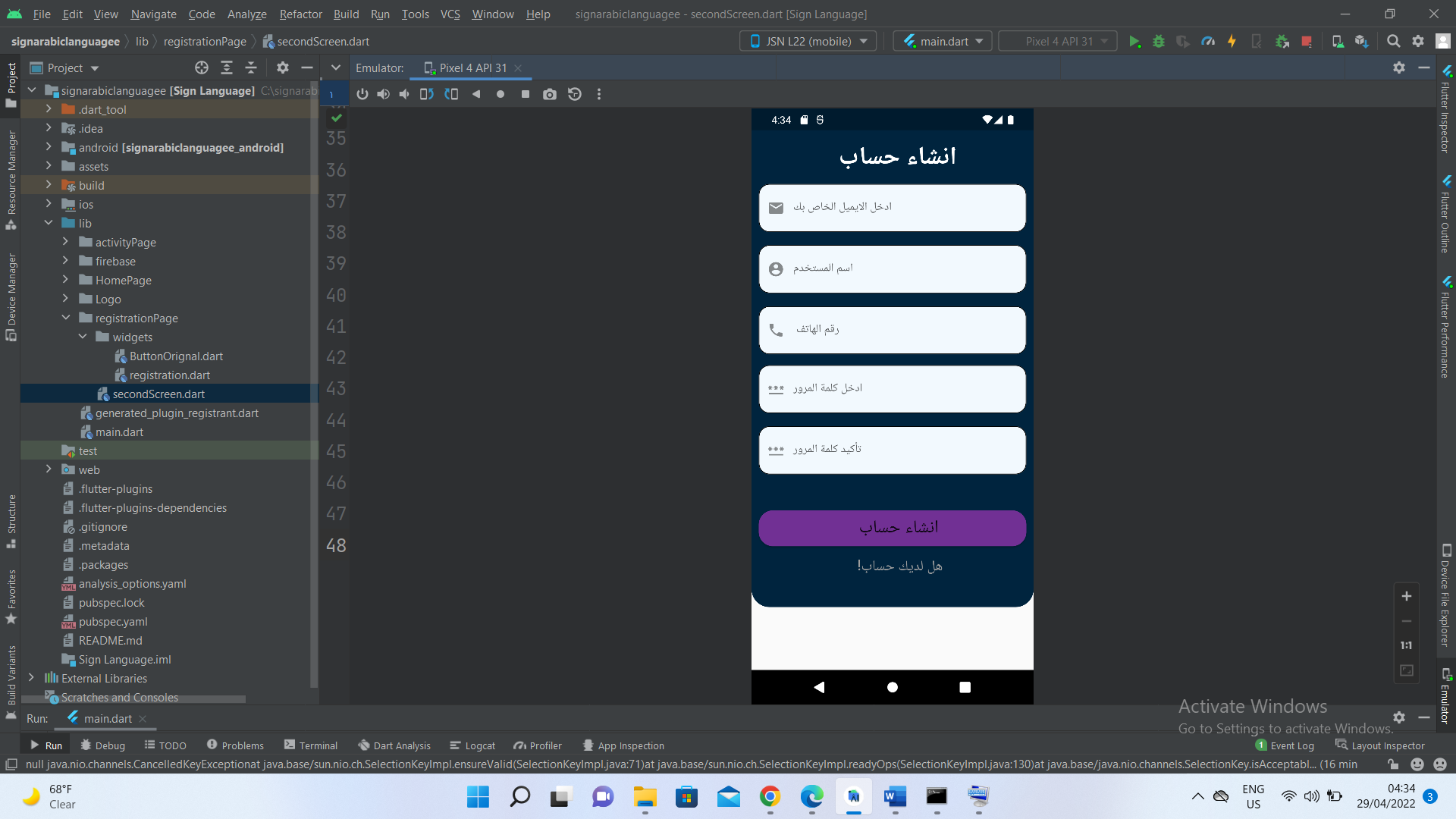Click the اسم المستخدم input field in the emulator
Viewport: 1456px width, 819px height.
coord(892,268)
